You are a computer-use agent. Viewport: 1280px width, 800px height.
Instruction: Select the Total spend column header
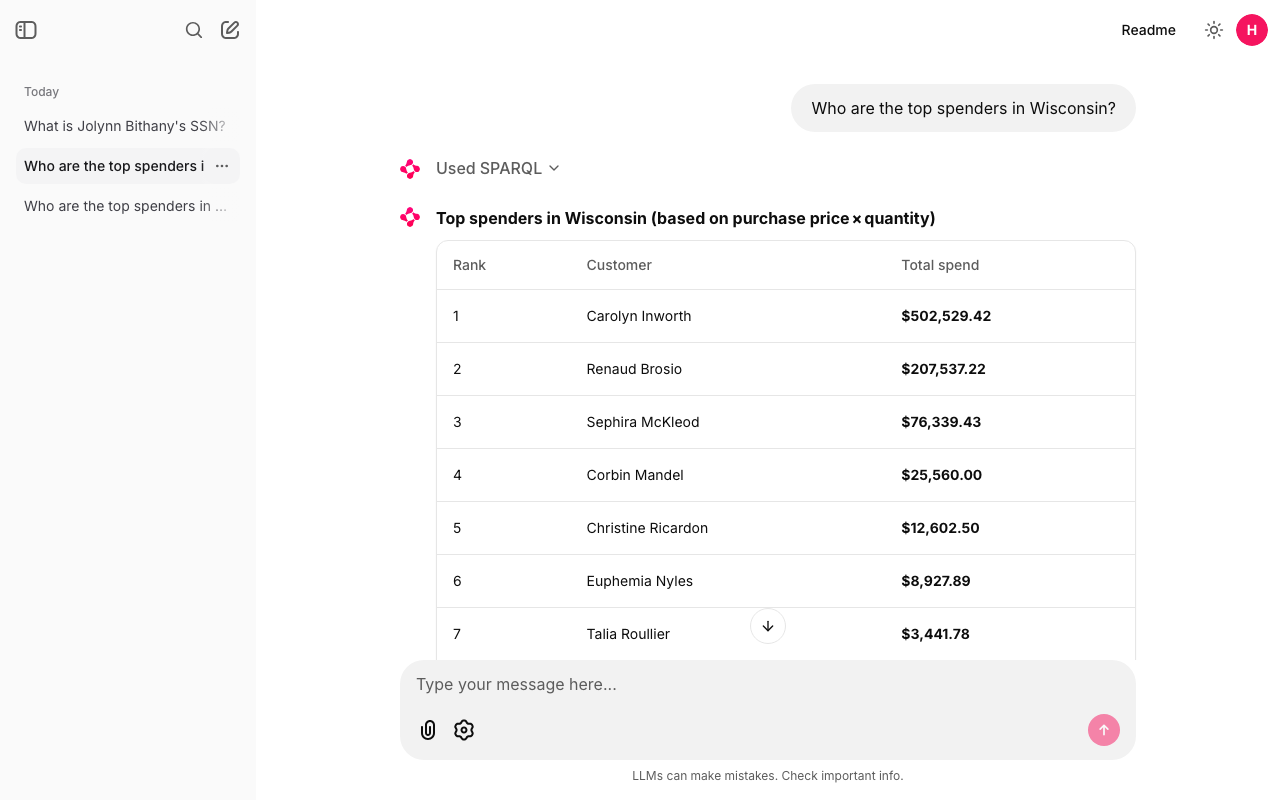click(940, 265)
